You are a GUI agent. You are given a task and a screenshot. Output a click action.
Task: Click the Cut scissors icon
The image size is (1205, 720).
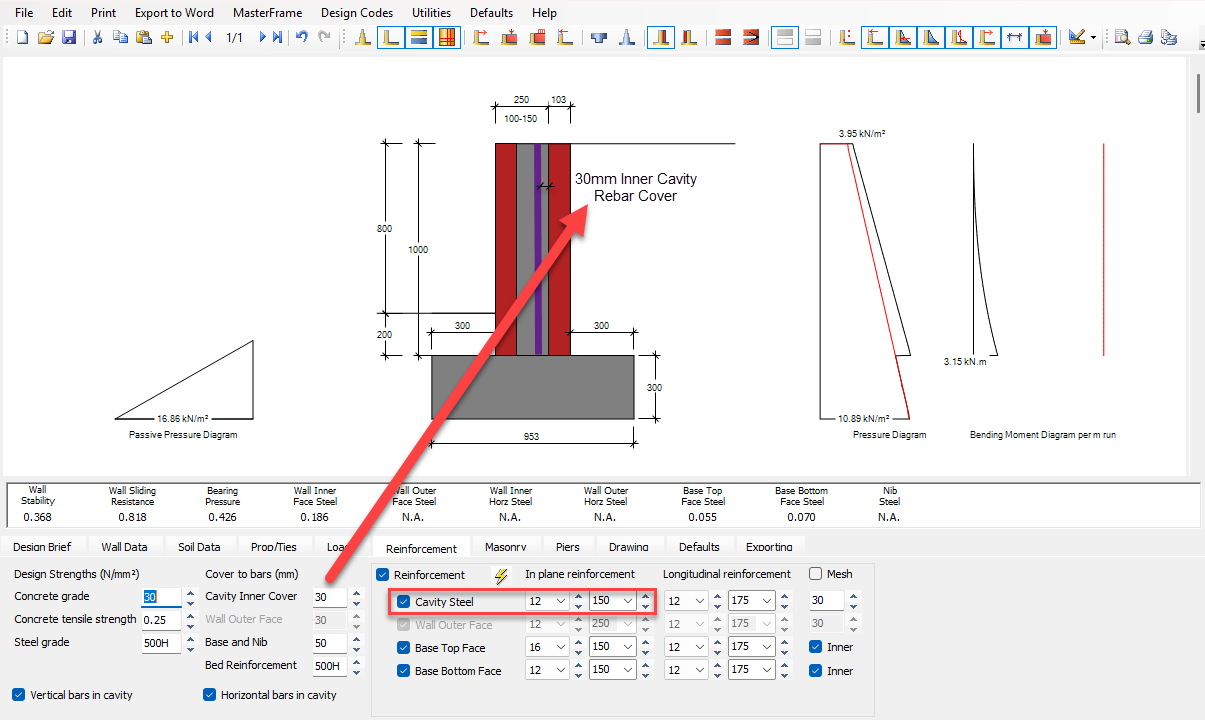pyautogui.click(x=97, y=37)
